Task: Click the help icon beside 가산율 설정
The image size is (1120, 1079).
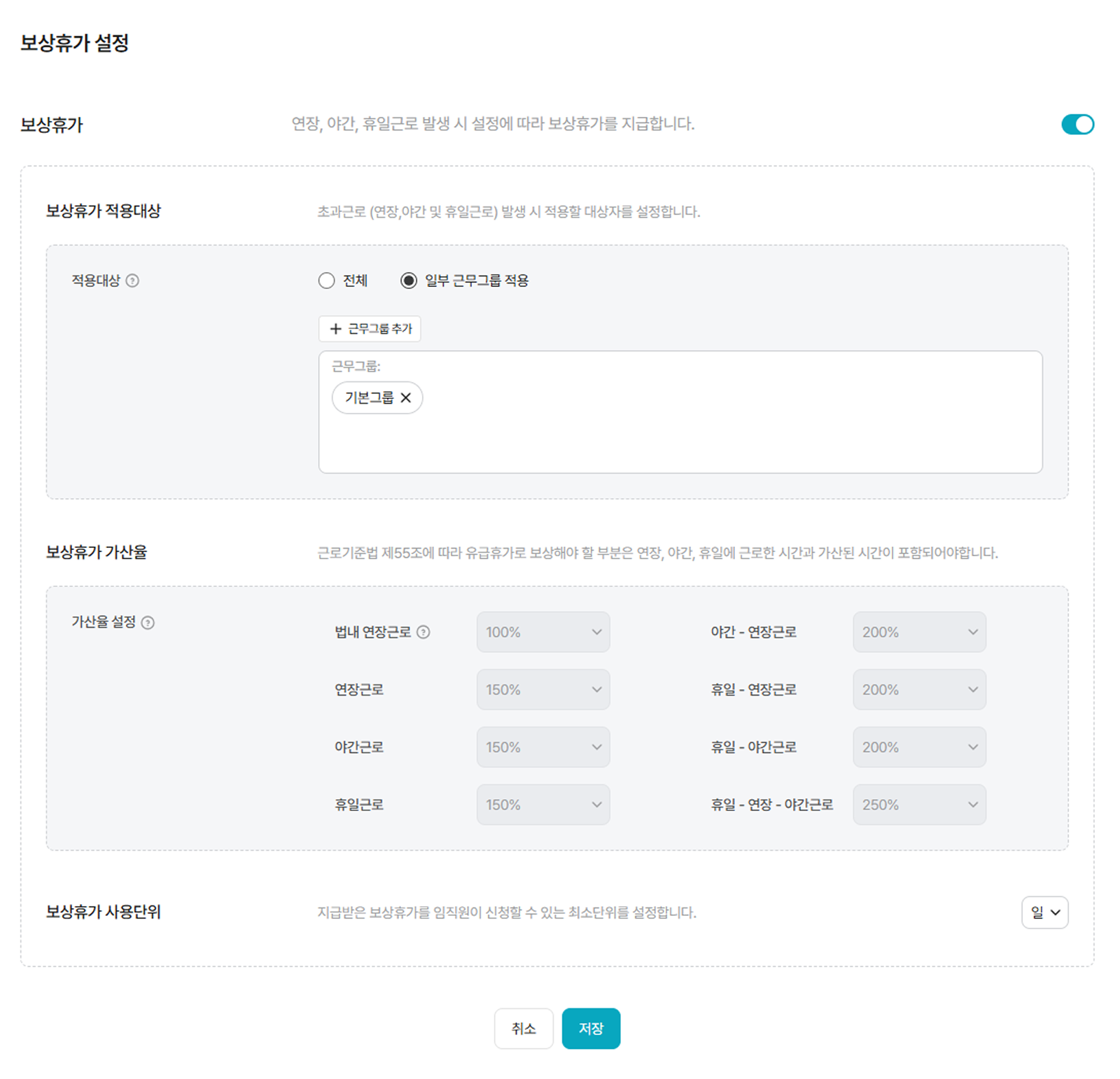Action: (148, 623)
